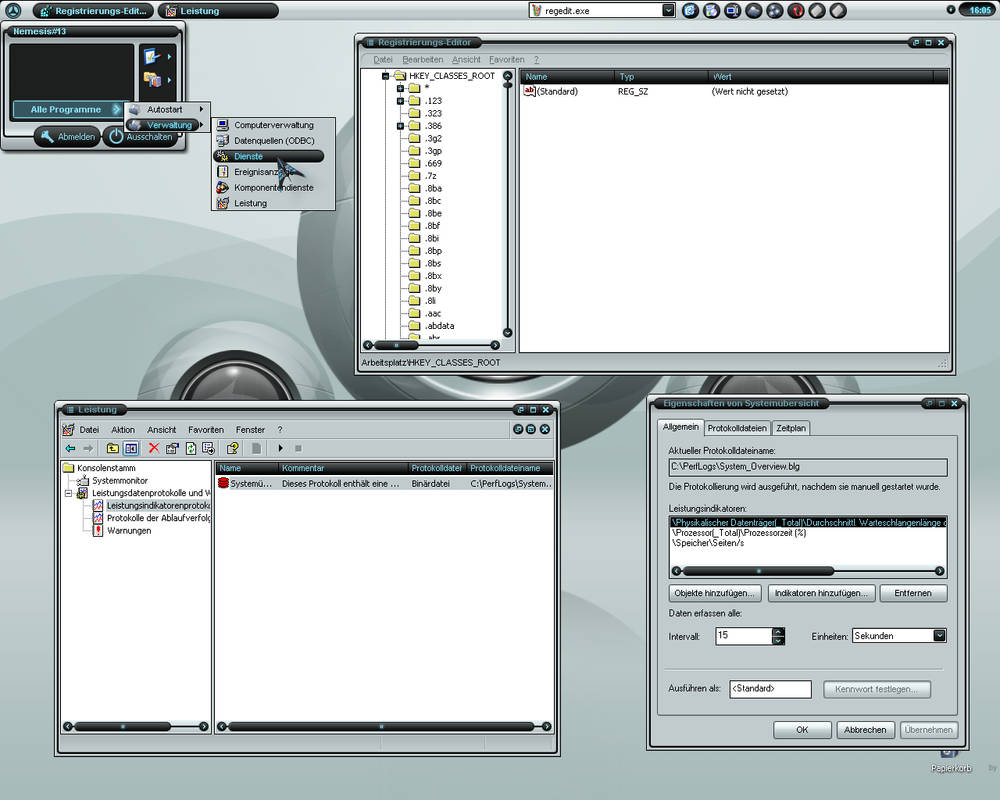The height and width of the screenshot is (800, 1000).
Task: Click the up-folder icon in the Leistung toolbar
Action: coord(115,448)
